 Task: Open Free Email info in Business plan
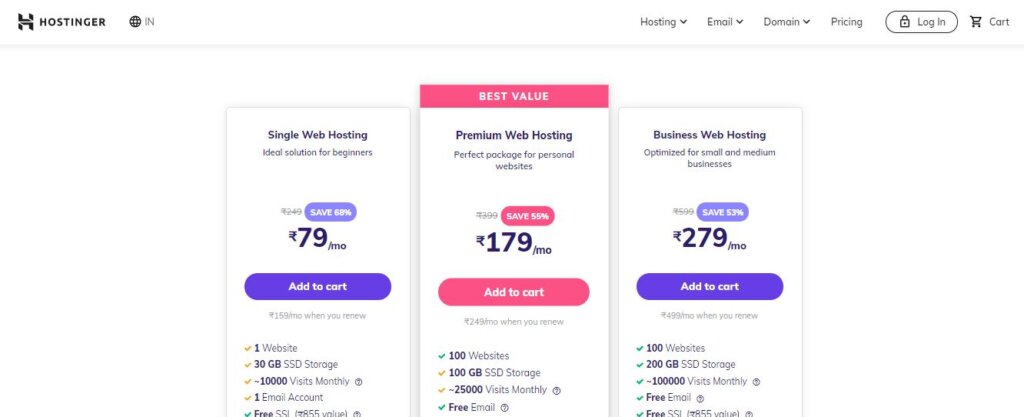(700, 398)
